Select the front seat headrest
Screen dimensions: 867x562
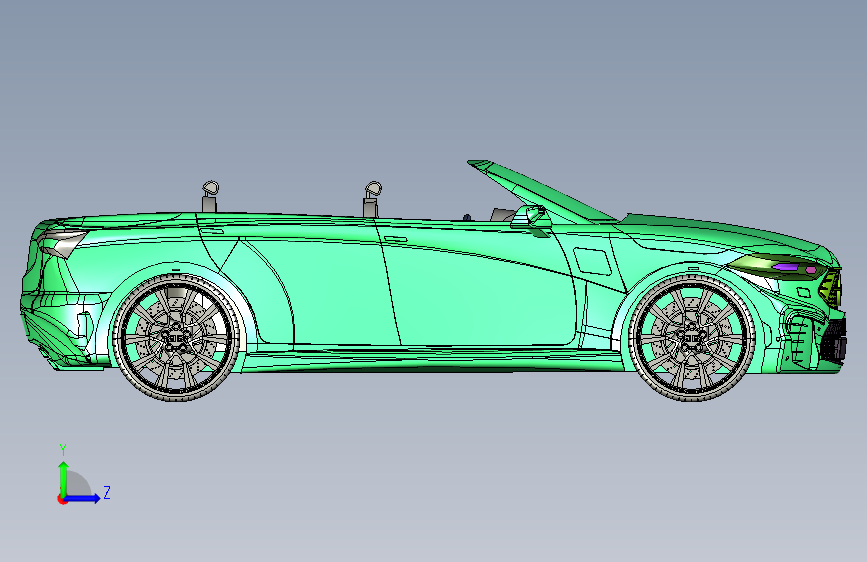(372, 199)
